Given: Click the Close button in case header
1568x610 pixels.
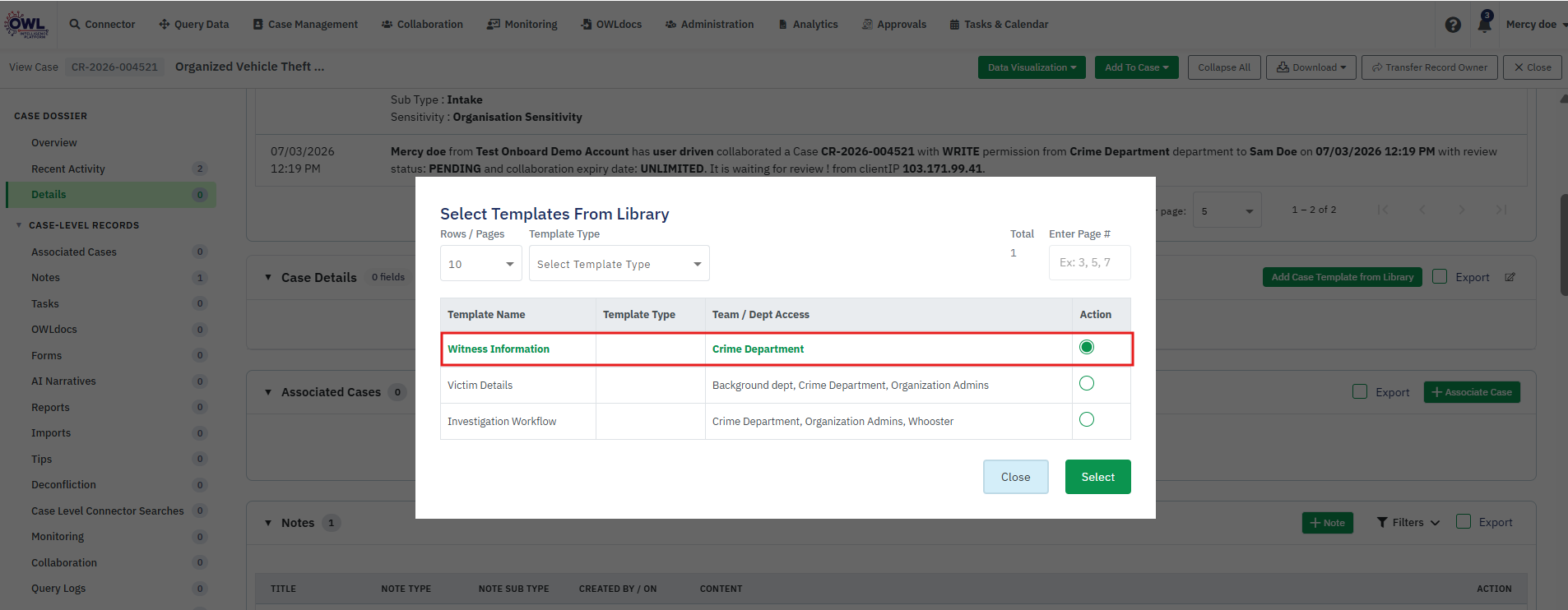Looking at the screenshot, I should (x=1533, y=67).
